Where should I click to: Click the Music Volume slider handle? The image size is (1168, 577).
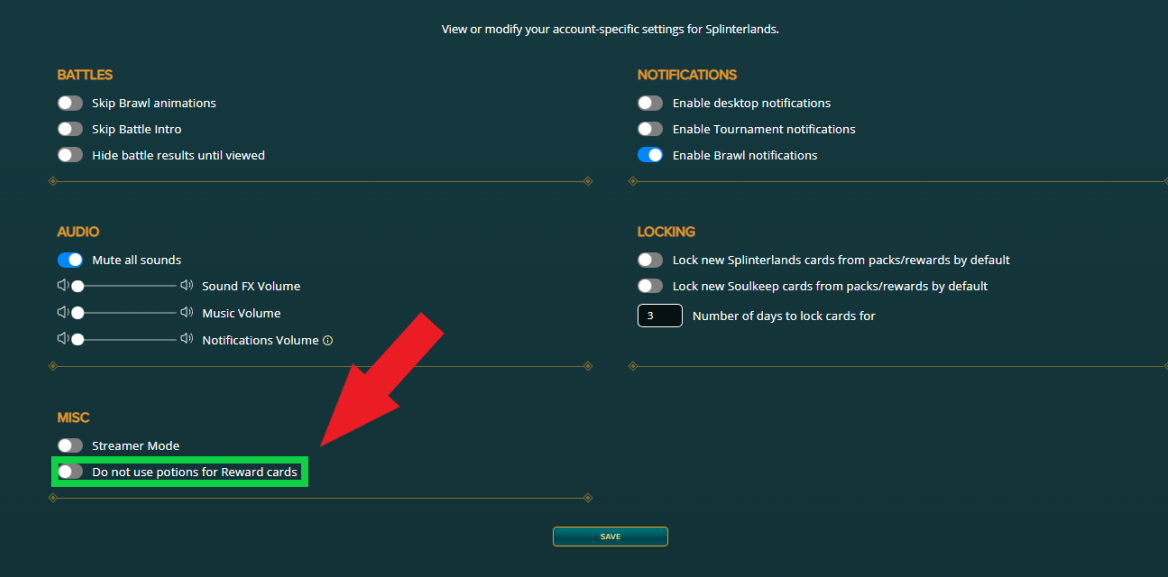coord(77,313)
